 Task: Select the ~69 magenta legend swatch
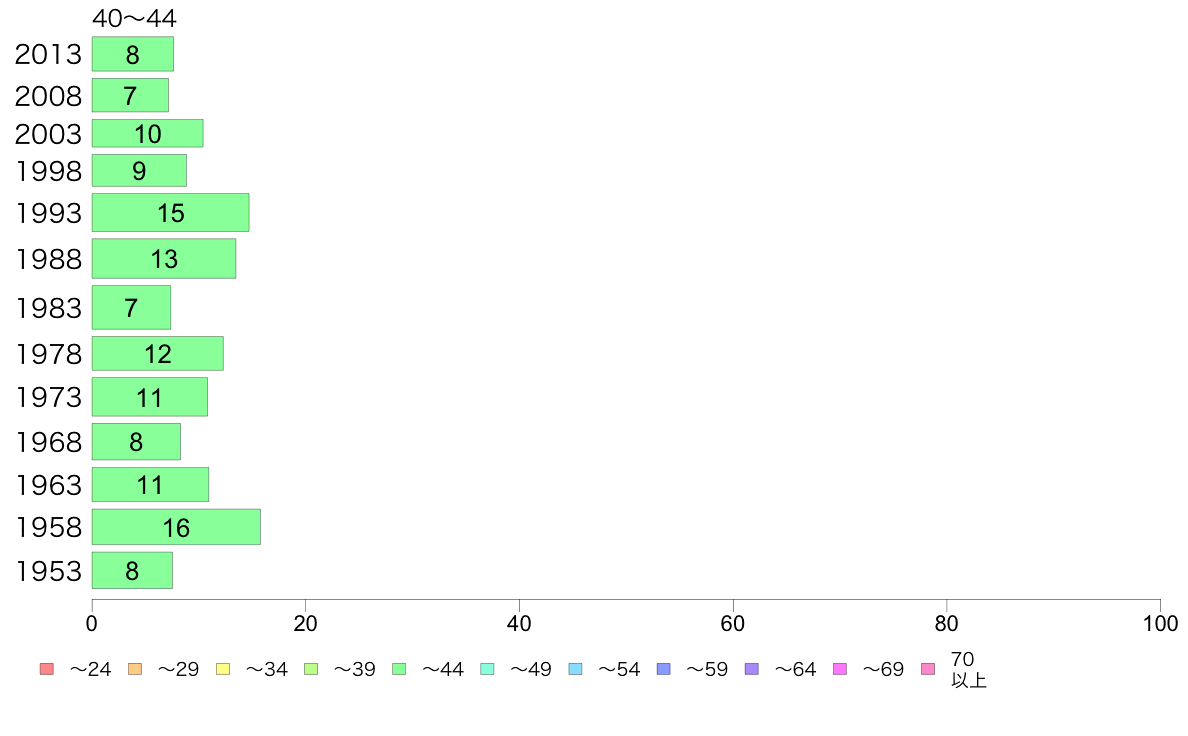(839, 669)
